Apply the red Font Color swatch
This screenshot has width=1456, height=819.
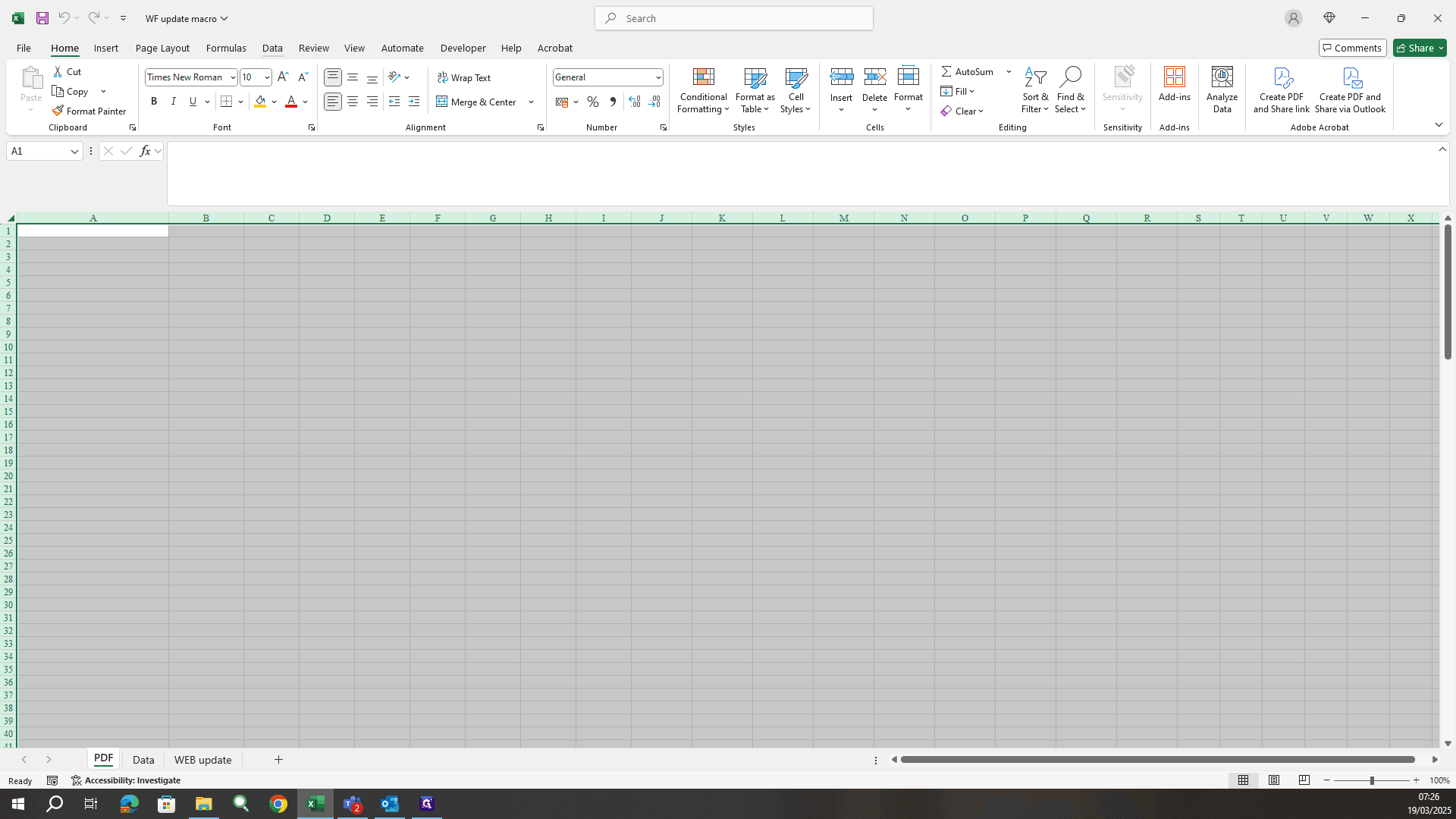pyautogui.click(x=291, y=102)
